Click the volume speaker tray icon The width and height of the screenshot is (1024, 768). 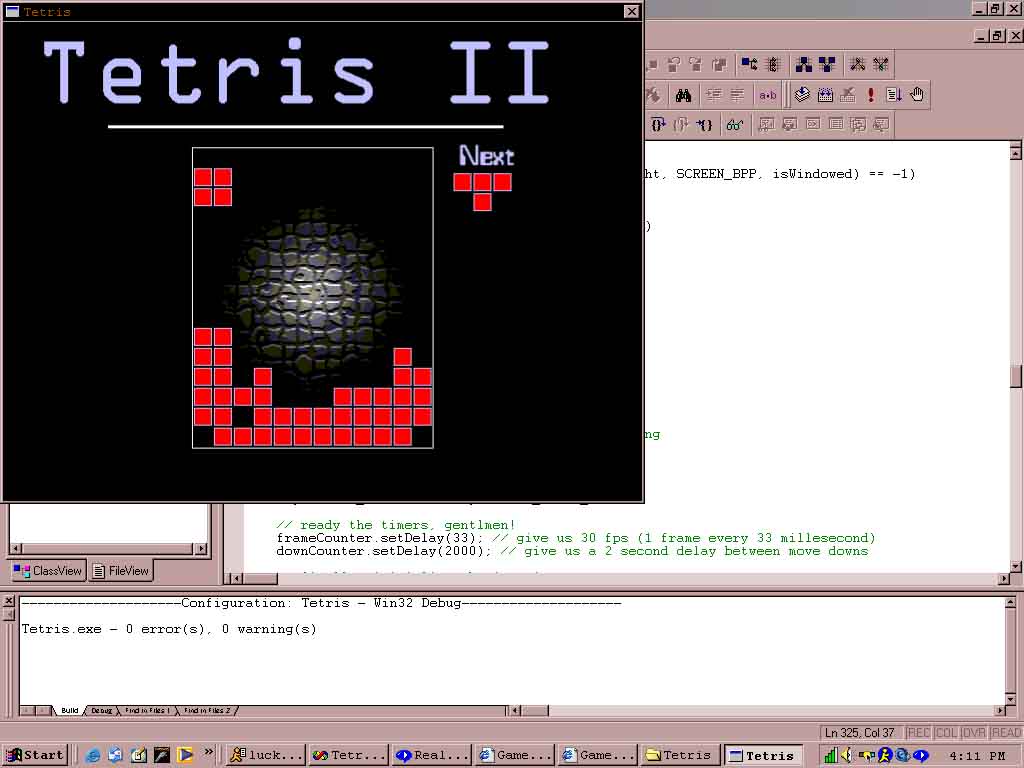846,755
